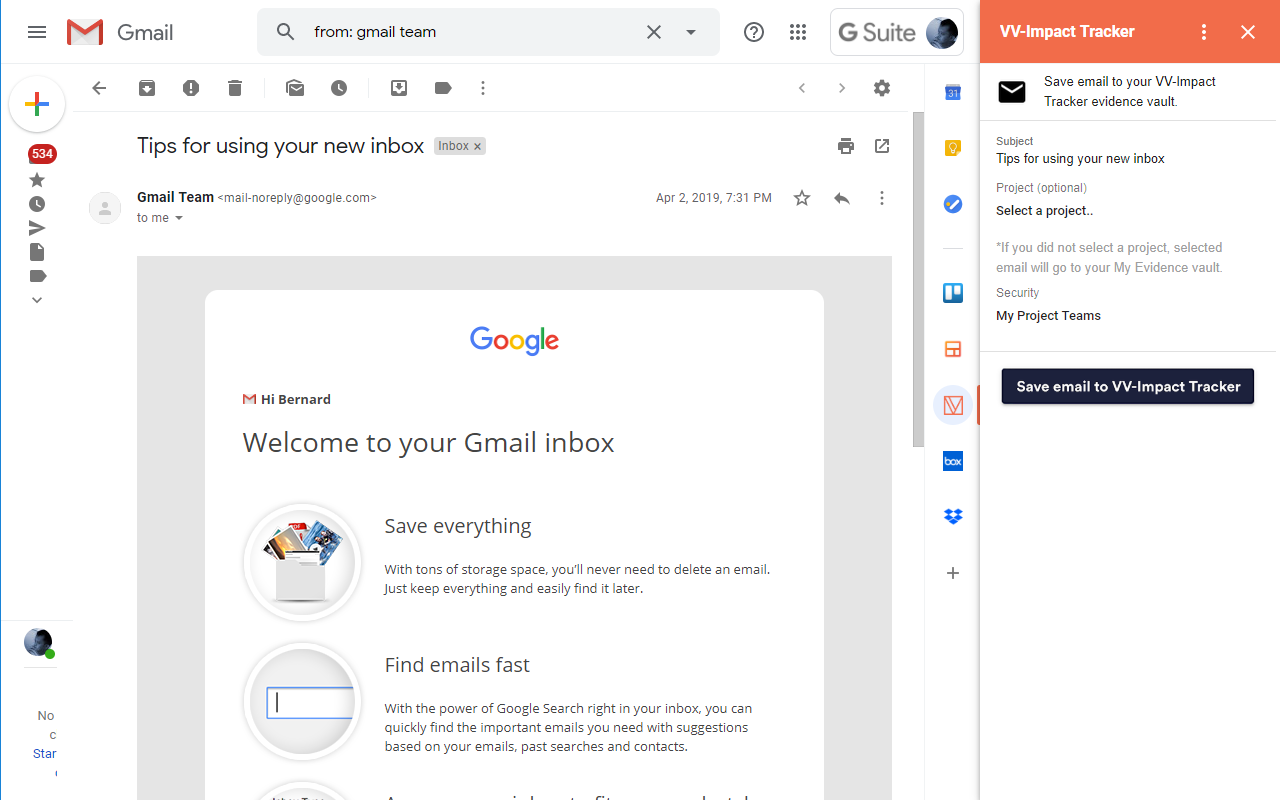The height and width of the screenshot is (800, 1280).
Task: Open the Support help icon
Action: (754, 32)
